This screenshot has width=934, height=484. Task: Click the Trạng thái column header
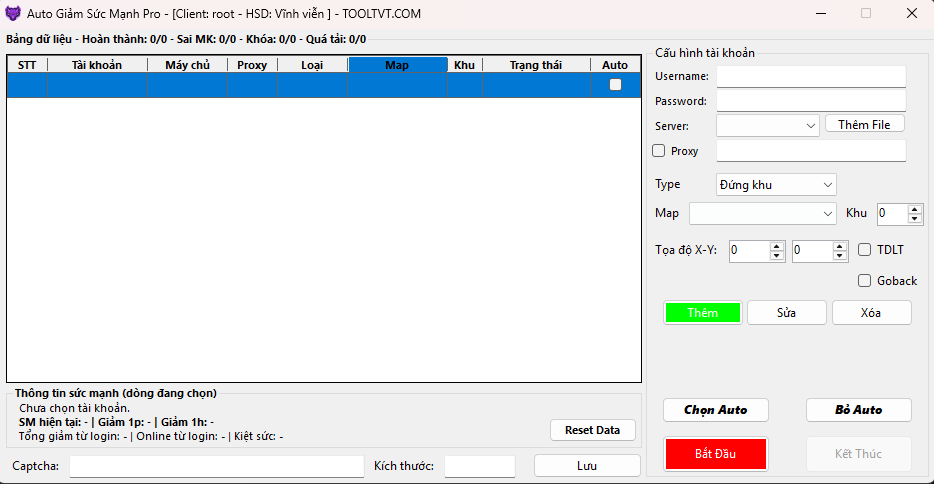535,65
